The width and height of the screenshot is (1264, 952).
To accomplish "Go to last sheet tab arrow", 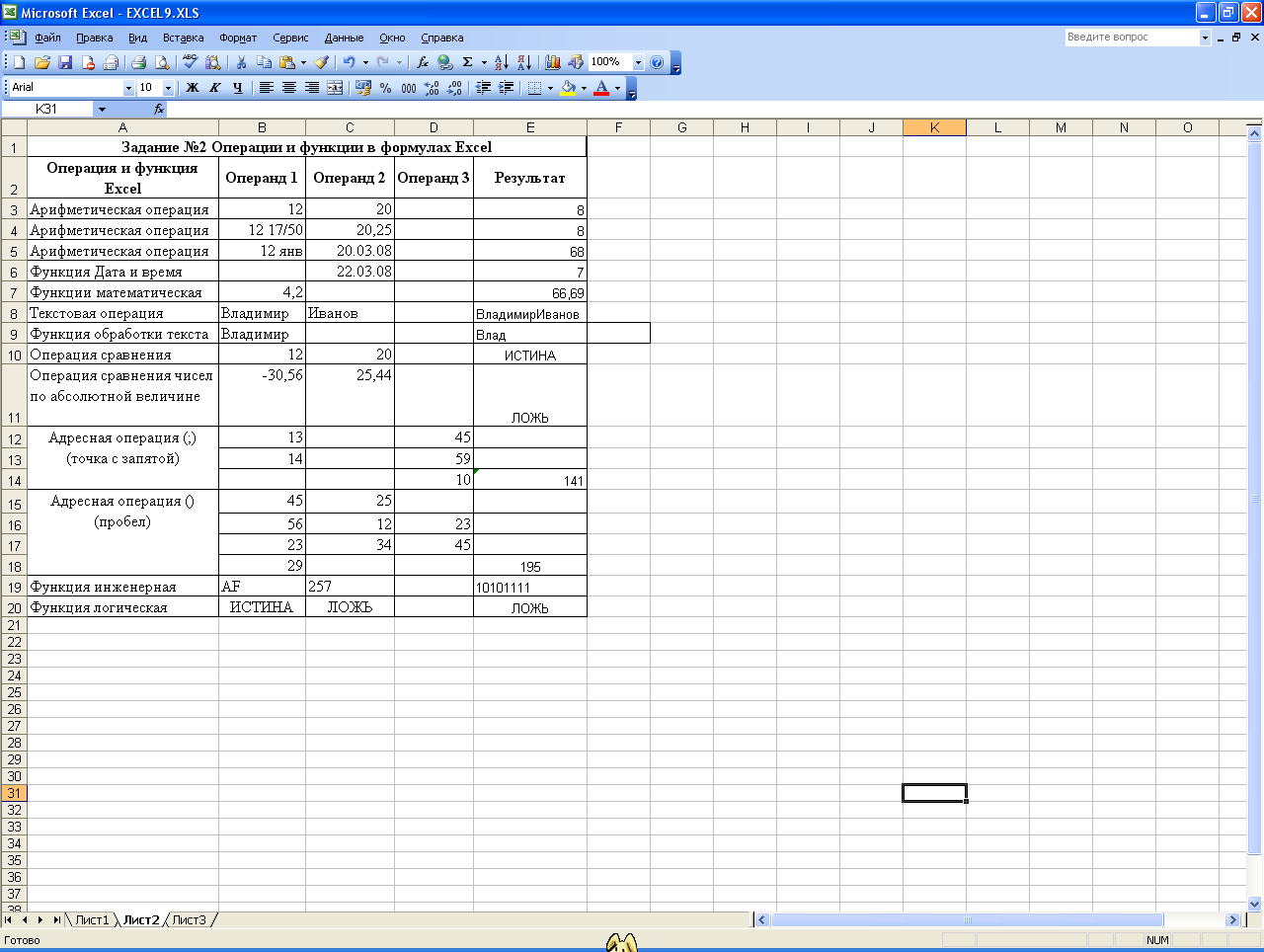I will 56,919.
